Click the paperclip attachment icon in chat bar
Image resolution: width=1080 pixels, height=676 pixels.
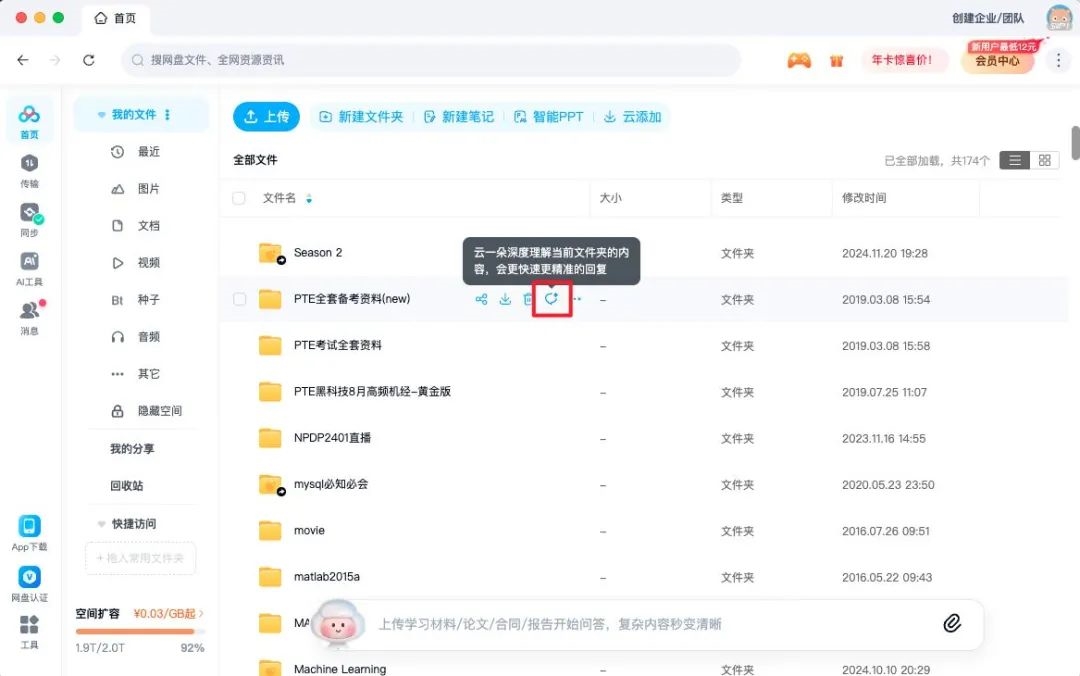[951, 623]
